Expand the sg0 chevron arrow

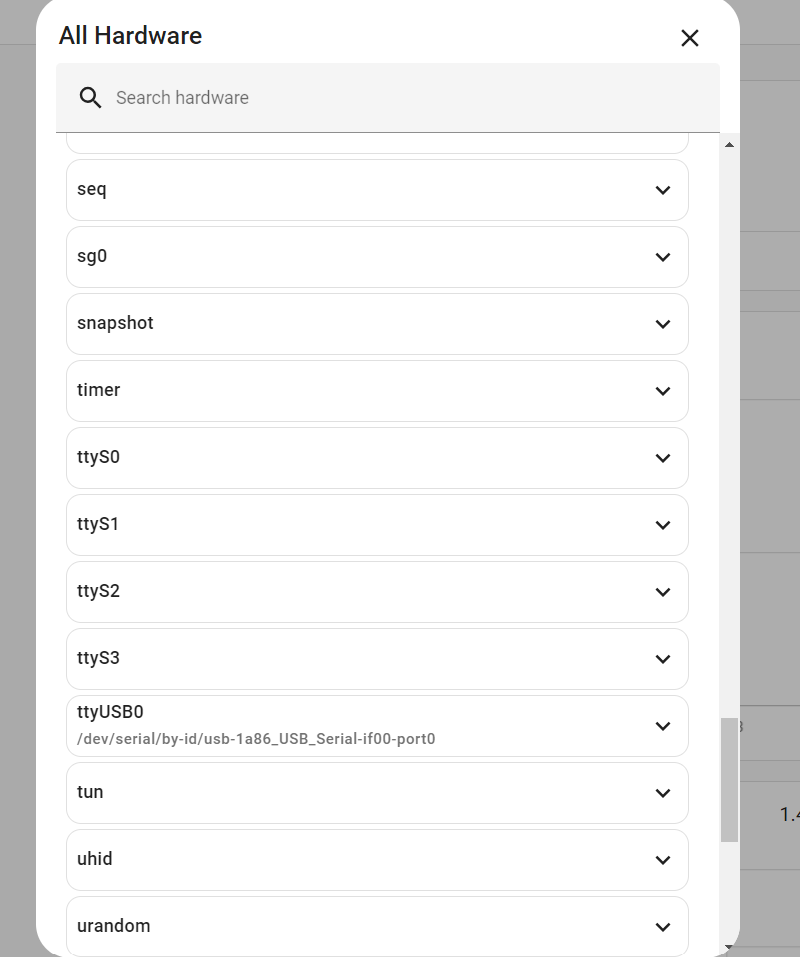(x=662, y=257)
